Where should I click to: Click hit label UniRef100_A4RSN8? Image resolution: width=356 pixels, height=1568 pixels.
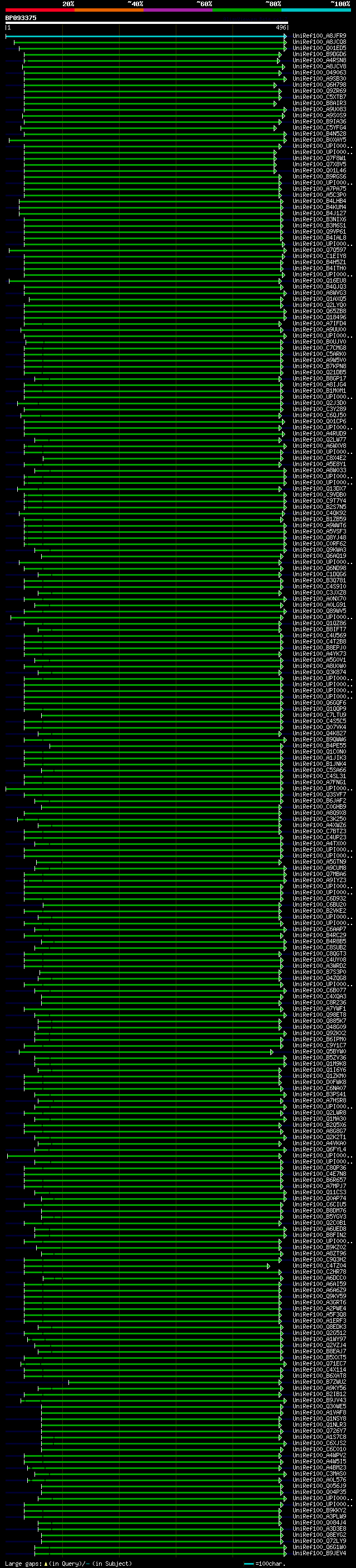coord(319,60)
